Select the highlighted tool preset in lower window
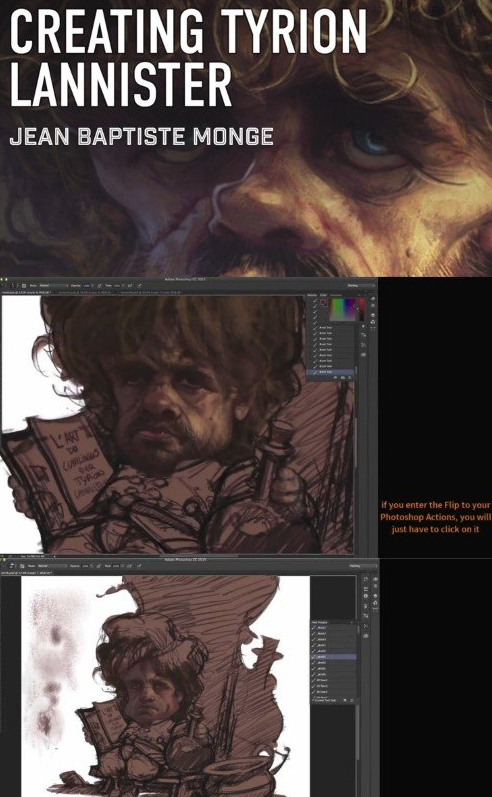Viewport: 492px width, 797px height. tap(333, 657)
